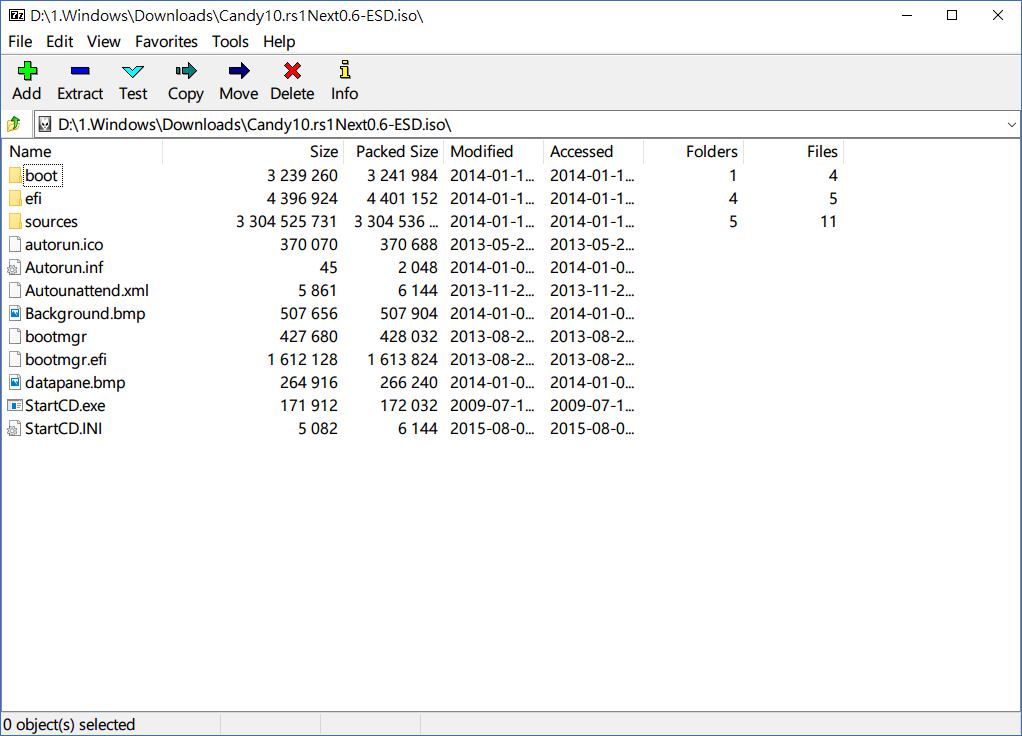Image resolution: width=1022 pixels, height=736 pixels.
Task: Maximize the 7-Zip window
Action: coord(952,15)
